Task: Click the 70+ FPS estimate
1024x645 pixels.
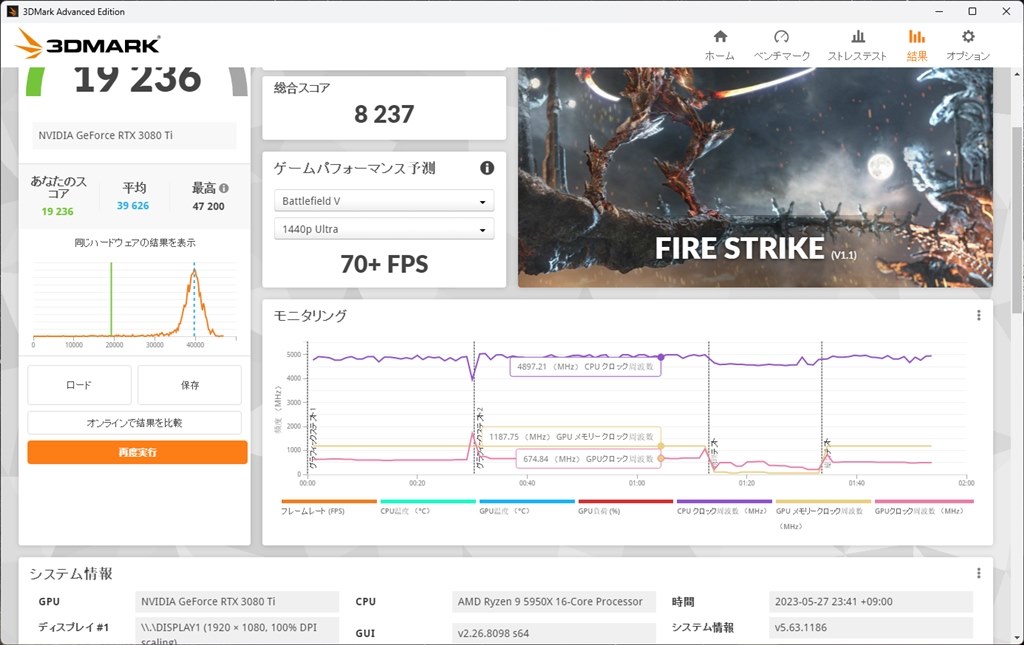Action: pos(384,264)
